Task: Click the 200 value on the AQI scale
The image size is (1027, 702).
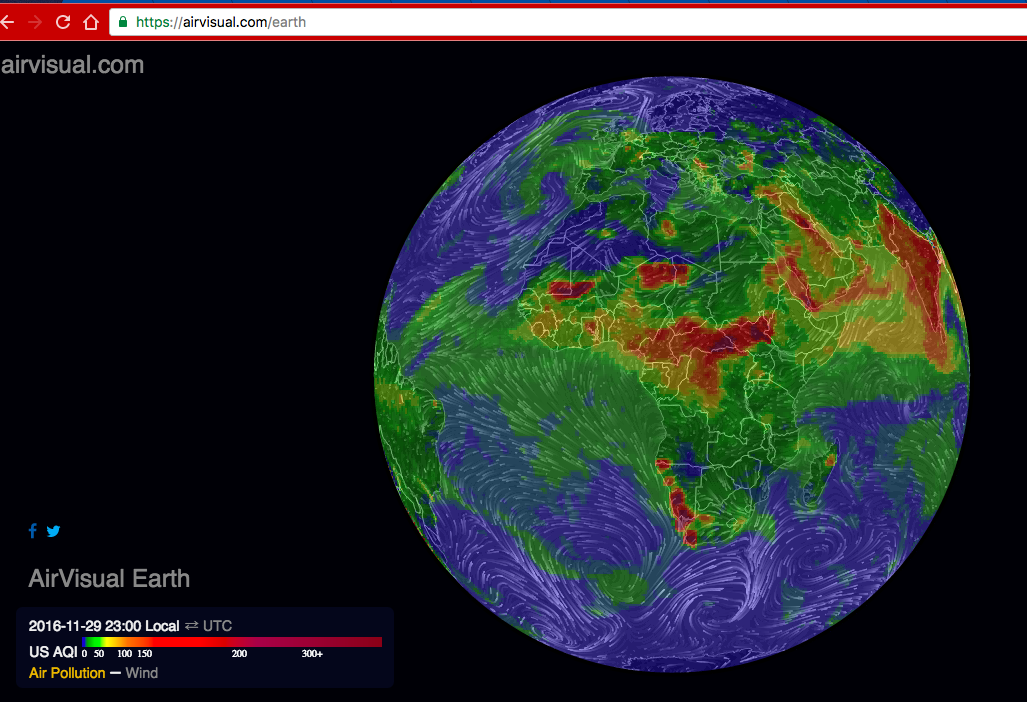Action: 239,654
